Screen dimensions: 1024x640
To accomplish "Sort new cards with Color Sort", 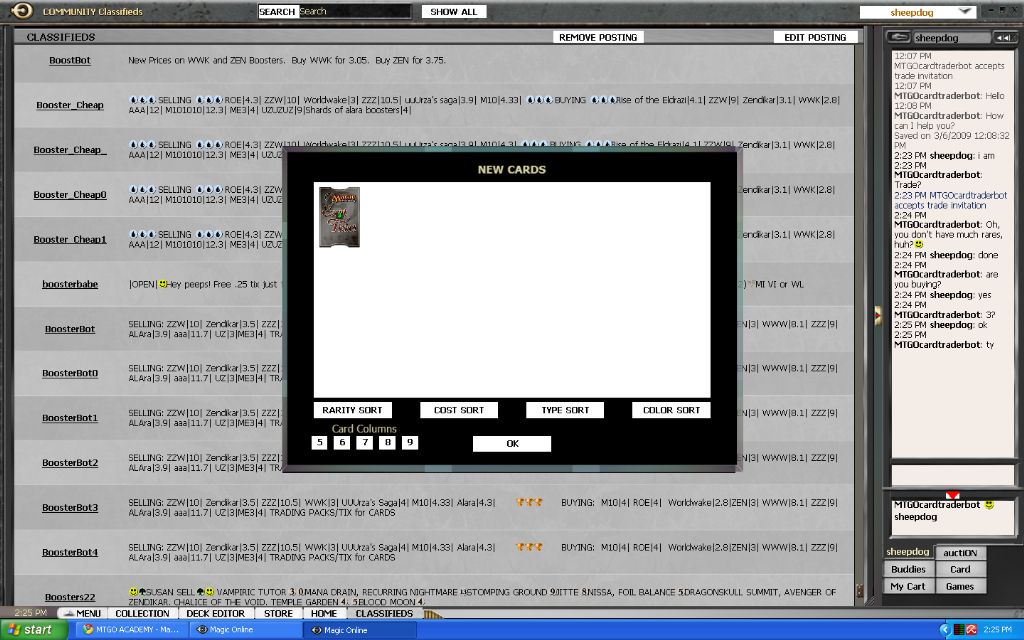I will point(671,410).
